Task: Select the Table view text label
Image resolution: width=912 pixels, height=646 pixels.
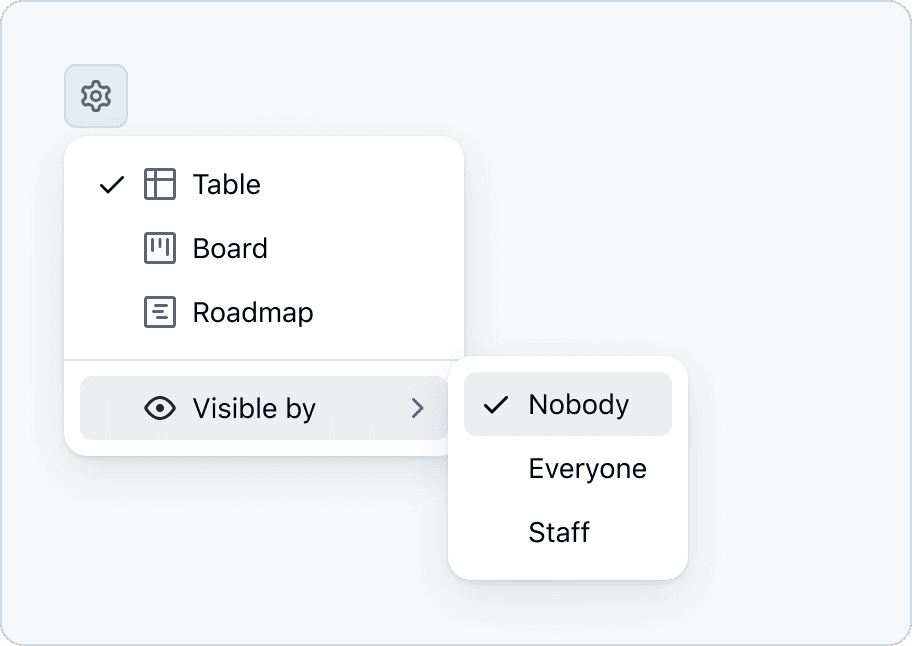Action: [227, 184]
